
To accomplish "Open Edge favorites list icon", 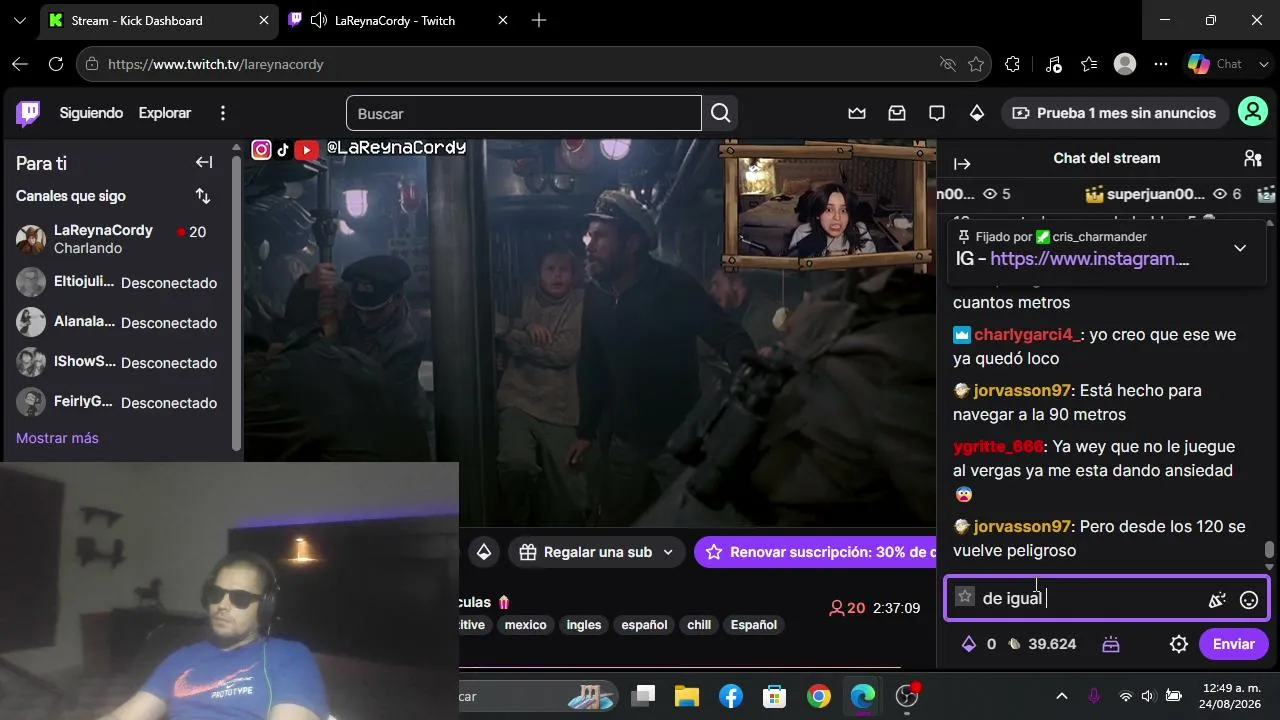I will pos(1089,64).
